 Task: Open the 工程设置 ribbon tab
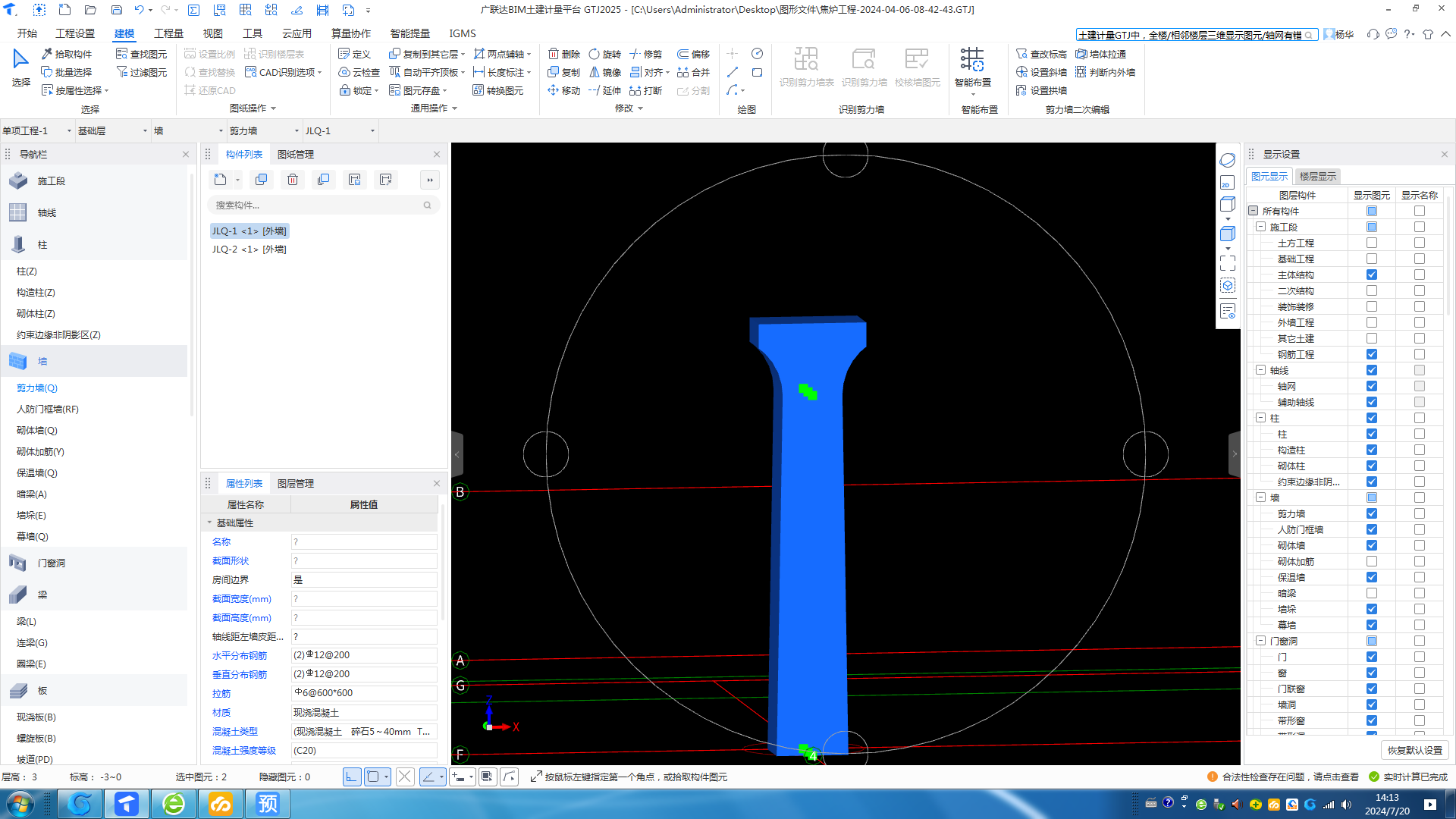pyautogui.click(x=75, y=33)
